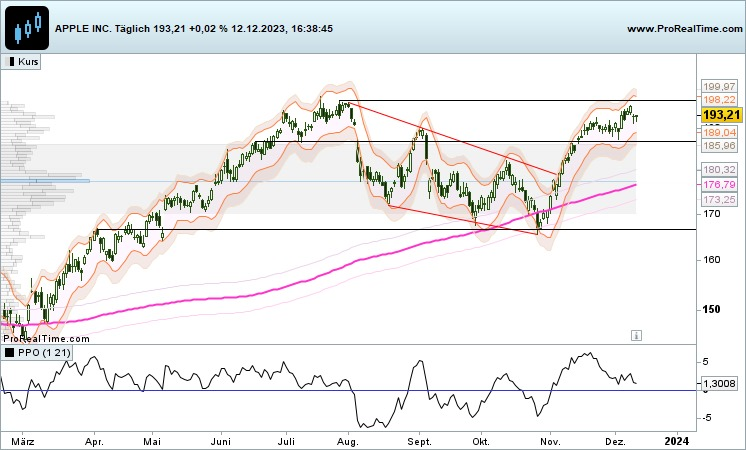Screen dimensions: 746x450
Task: Click the 189,04 lower band label
Action: point(719,132)
